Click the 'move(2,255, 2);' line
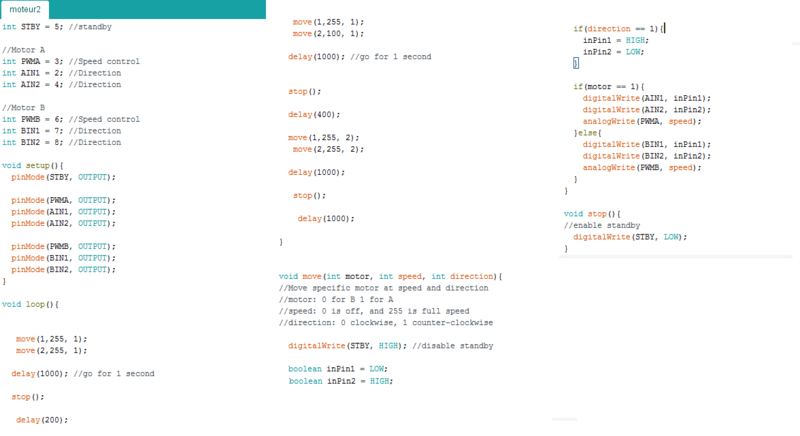 [328, 149]
